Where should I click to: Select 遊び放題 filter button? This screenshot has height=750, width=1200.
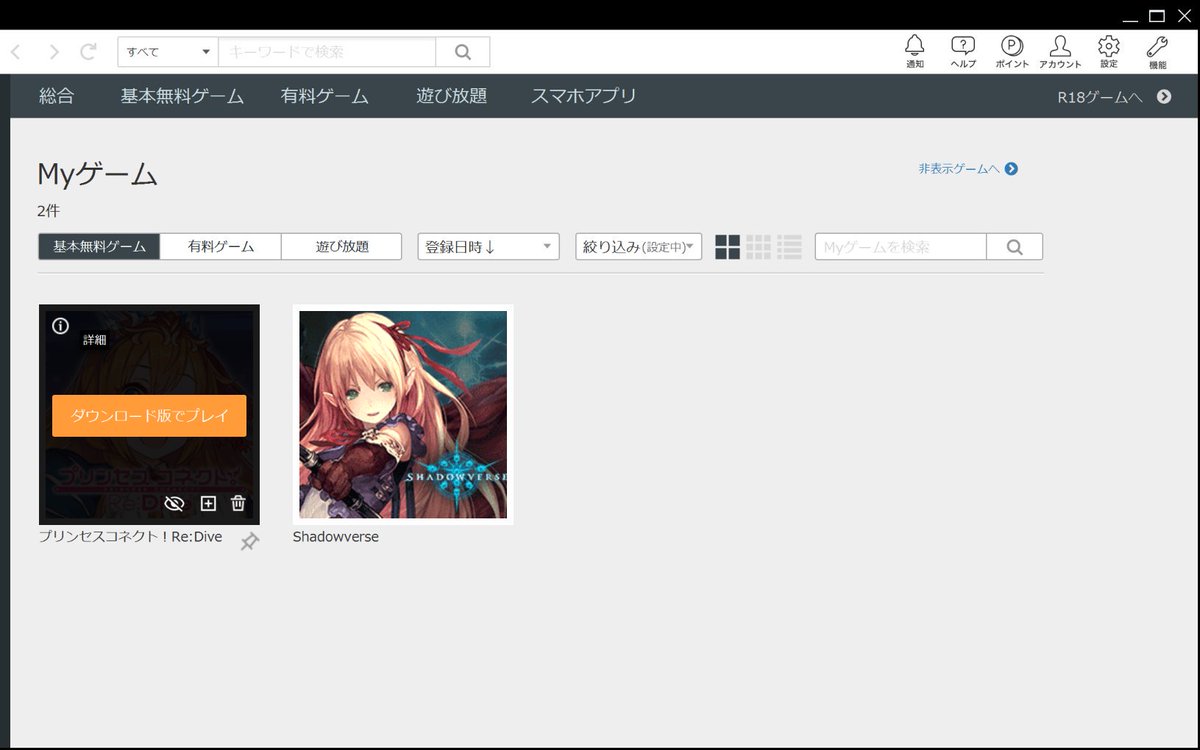[342, 246]
